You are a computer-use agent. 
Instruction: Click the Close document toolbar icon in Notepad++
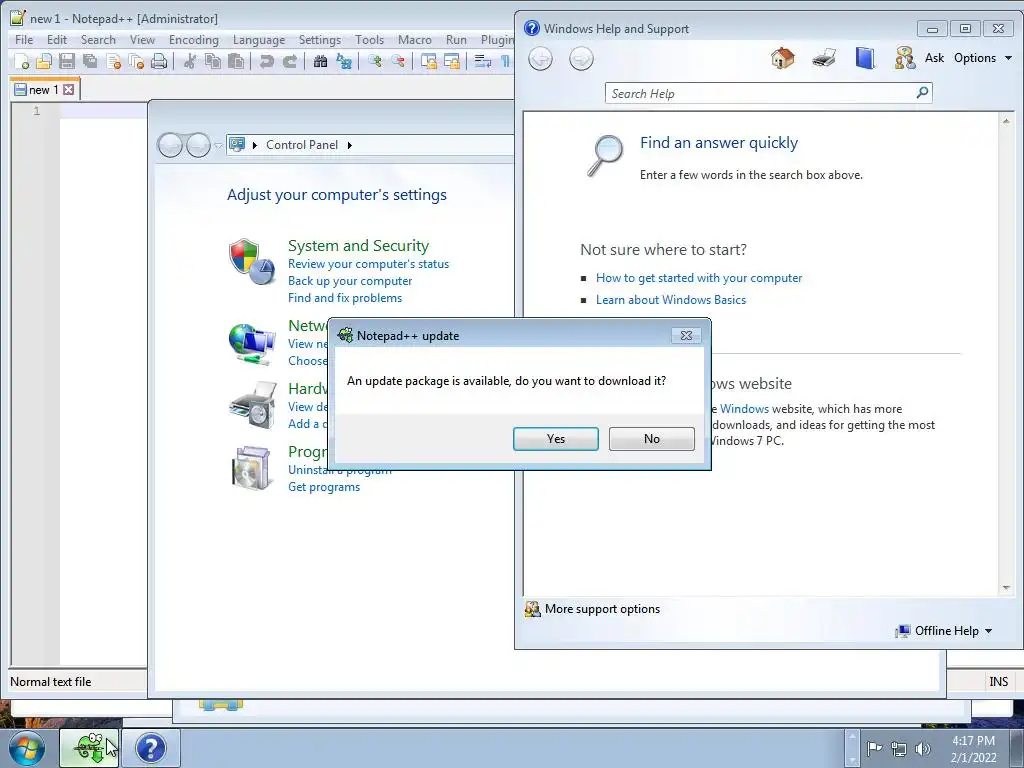click(114, 61)
